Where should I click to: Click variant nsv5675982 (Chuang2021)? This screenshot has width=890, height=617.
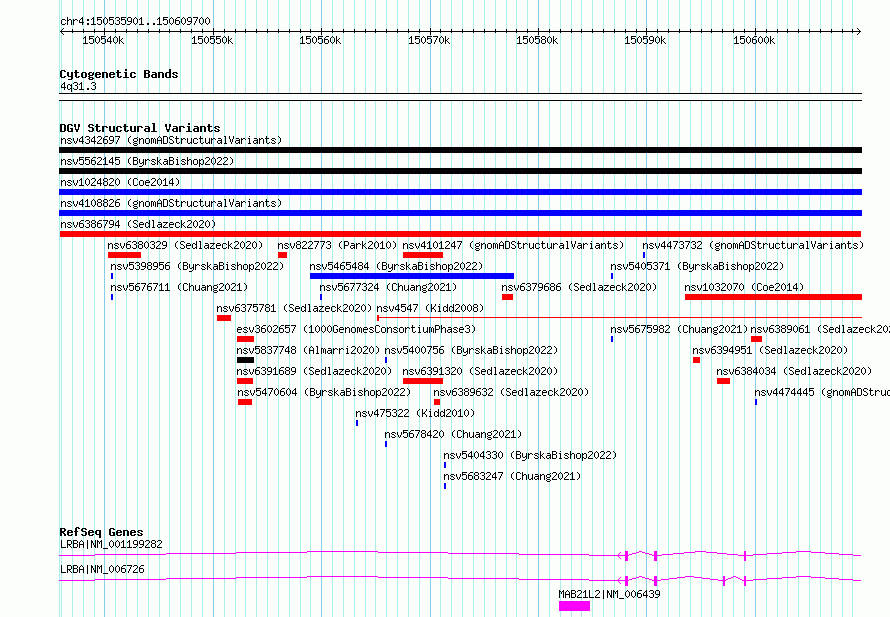coord(679,329)
